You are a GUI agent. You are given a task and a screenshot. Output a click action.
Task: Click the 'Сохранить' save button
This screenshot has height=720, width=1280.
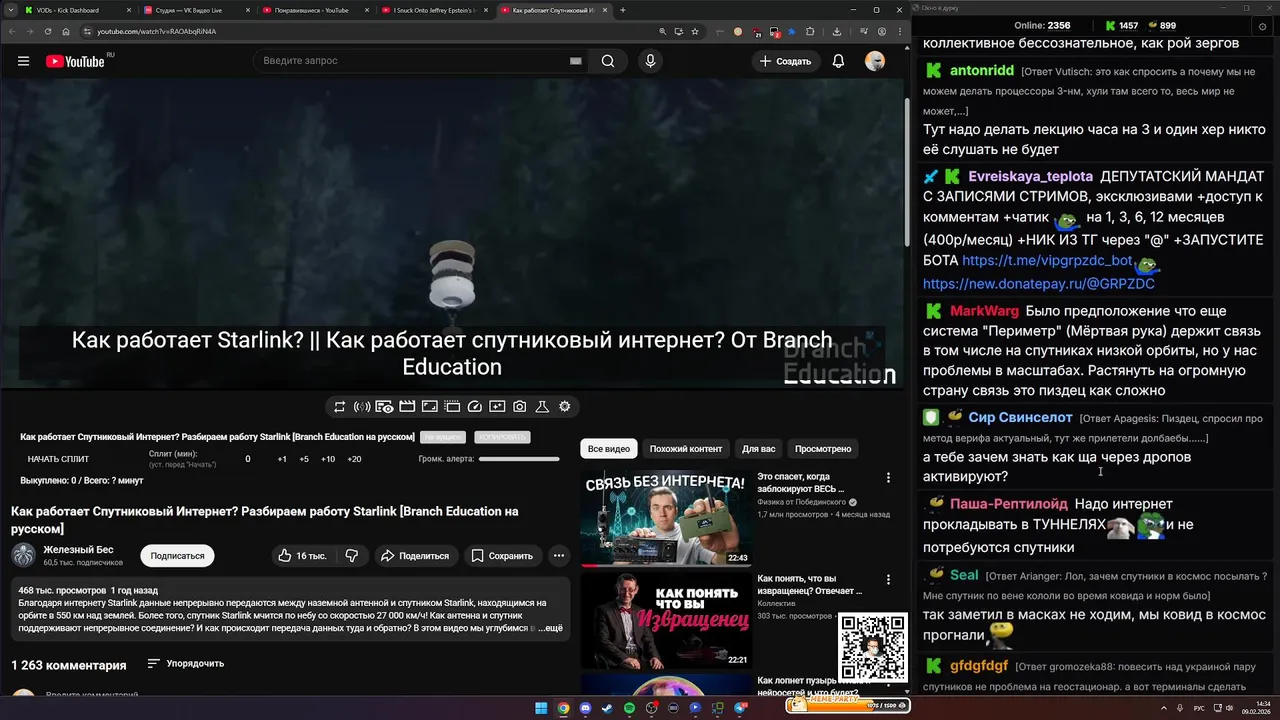[x=502, y=556]
